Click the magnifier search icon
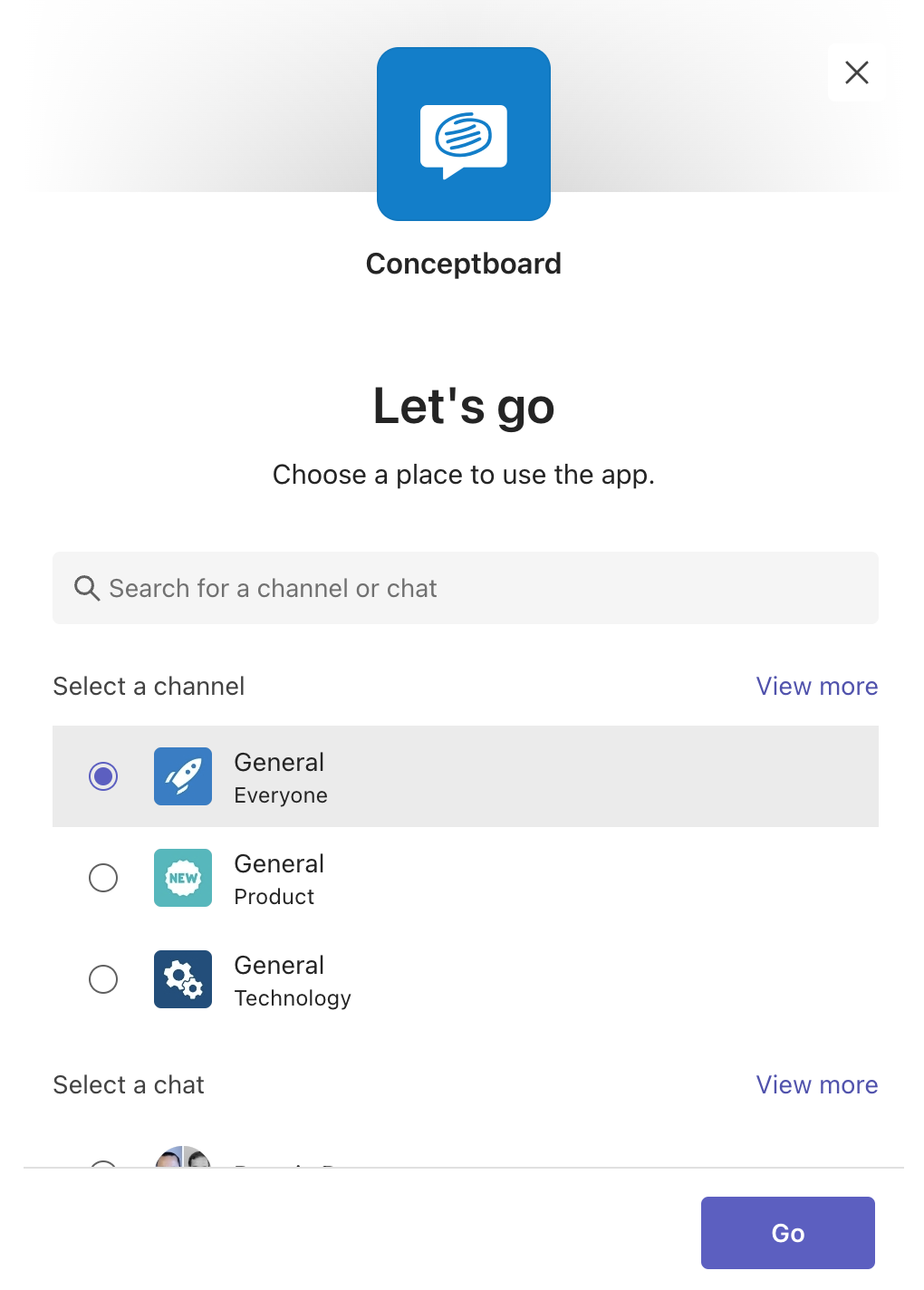Viewport: 924px width, 1290px height. pyautogui.click(x=87, y=588)
